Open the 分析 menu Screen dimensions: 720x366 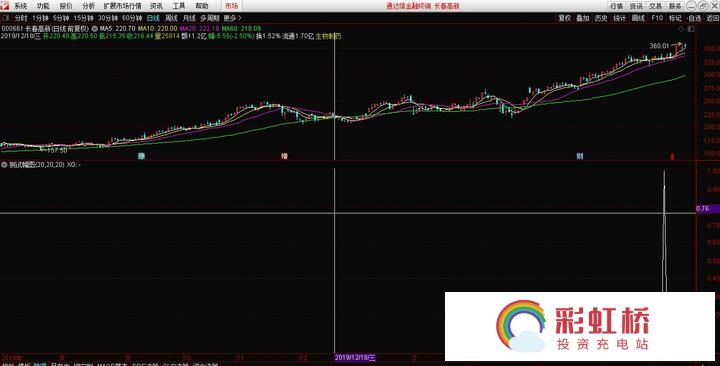(x=89, y=6)
